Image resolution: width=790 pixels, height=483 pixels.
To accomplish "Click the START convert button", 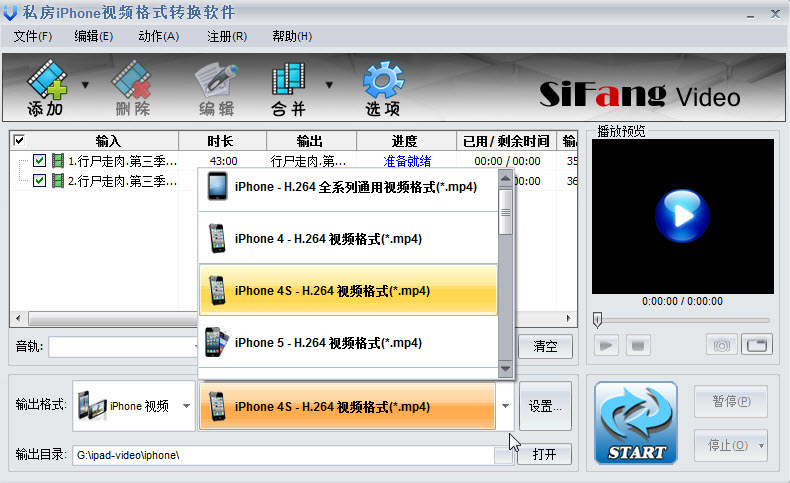I will click(x=636, y=423).
